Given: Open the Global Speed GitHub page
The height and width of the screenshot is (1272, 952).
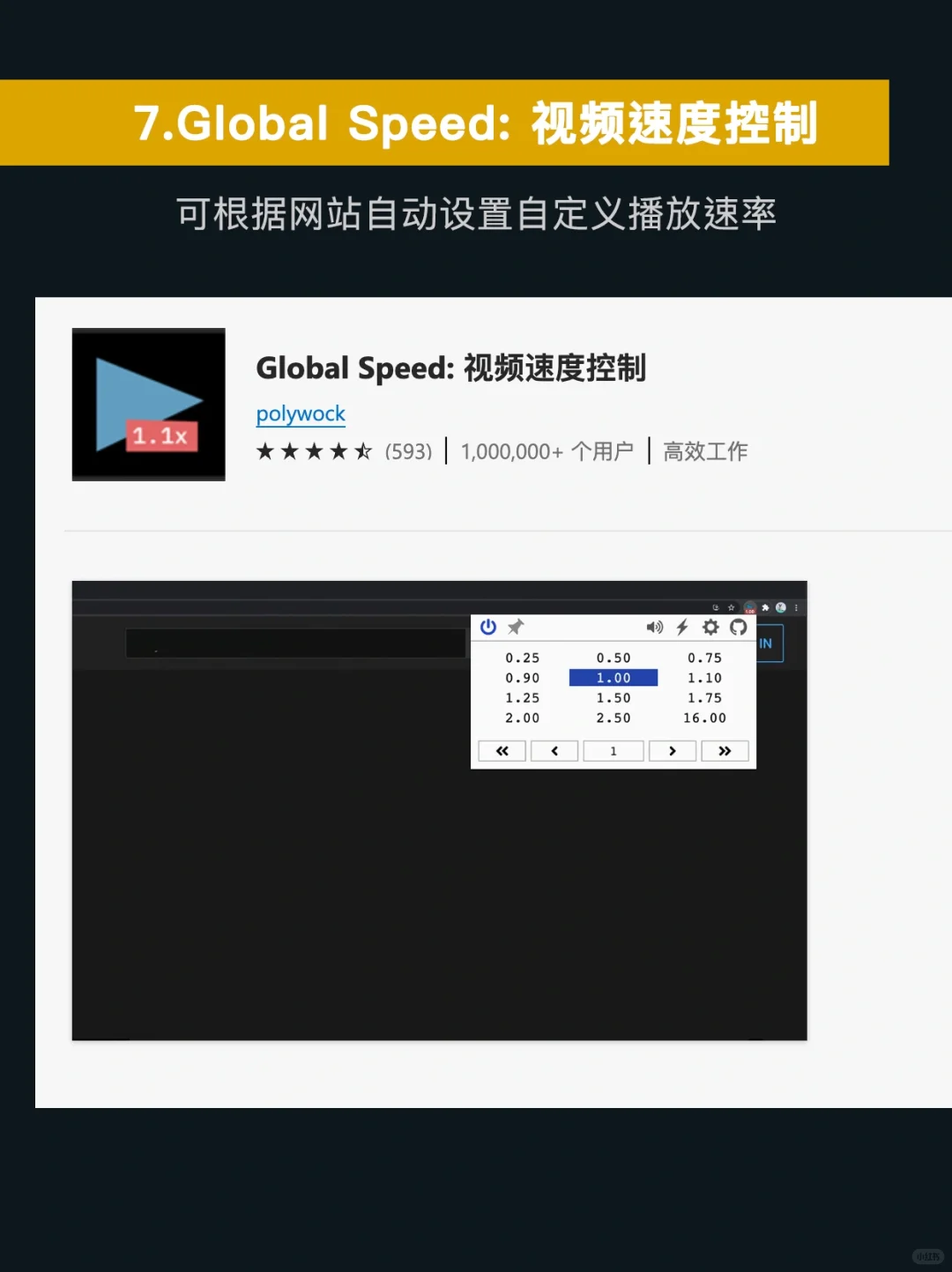Looking at the screenshot, I should tap(738, 627).
